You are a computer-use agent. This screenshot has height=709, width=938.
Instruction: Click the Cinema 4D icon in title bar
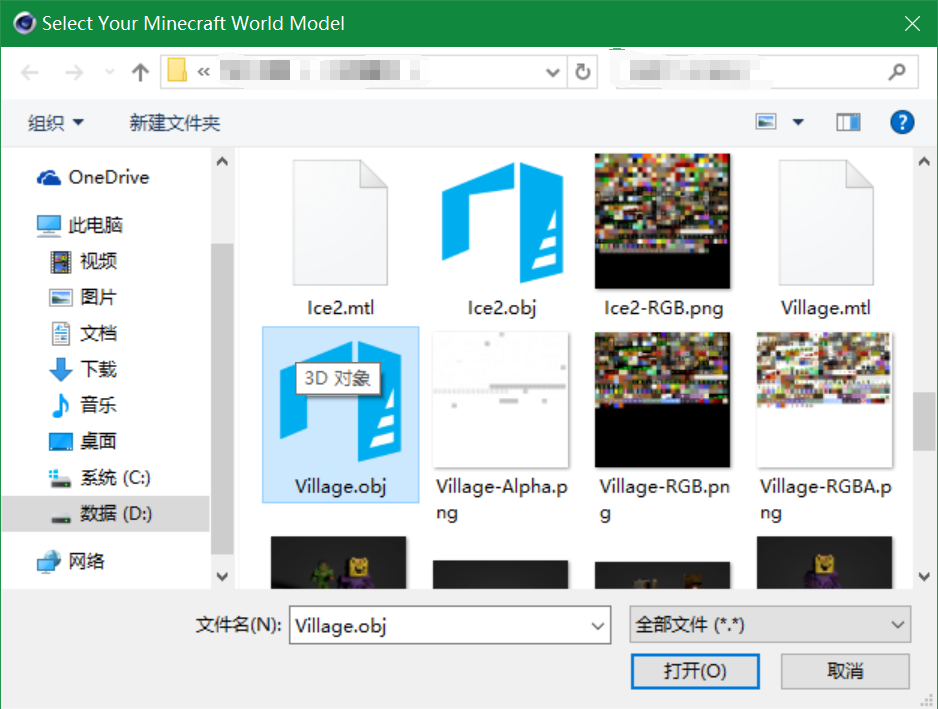click(x=25, y=23)
